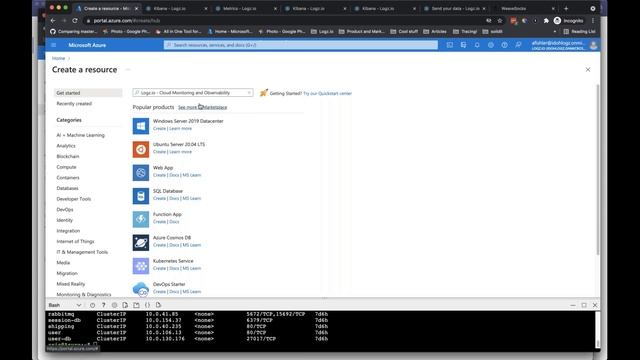The width and height of the screenshot is (640, 360).
Task: Click the Ubuntu Server 20.04 LTS icon
Action: point(141,149)
